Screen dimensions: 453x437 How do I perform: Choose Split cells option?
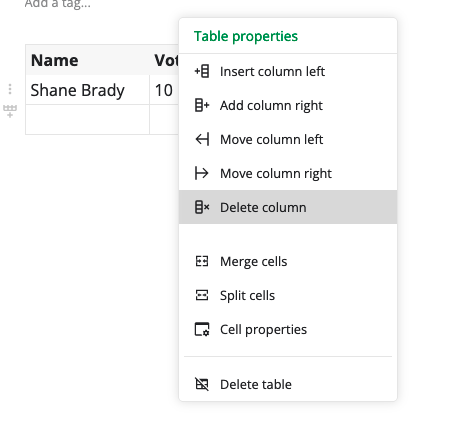(288, 295)
